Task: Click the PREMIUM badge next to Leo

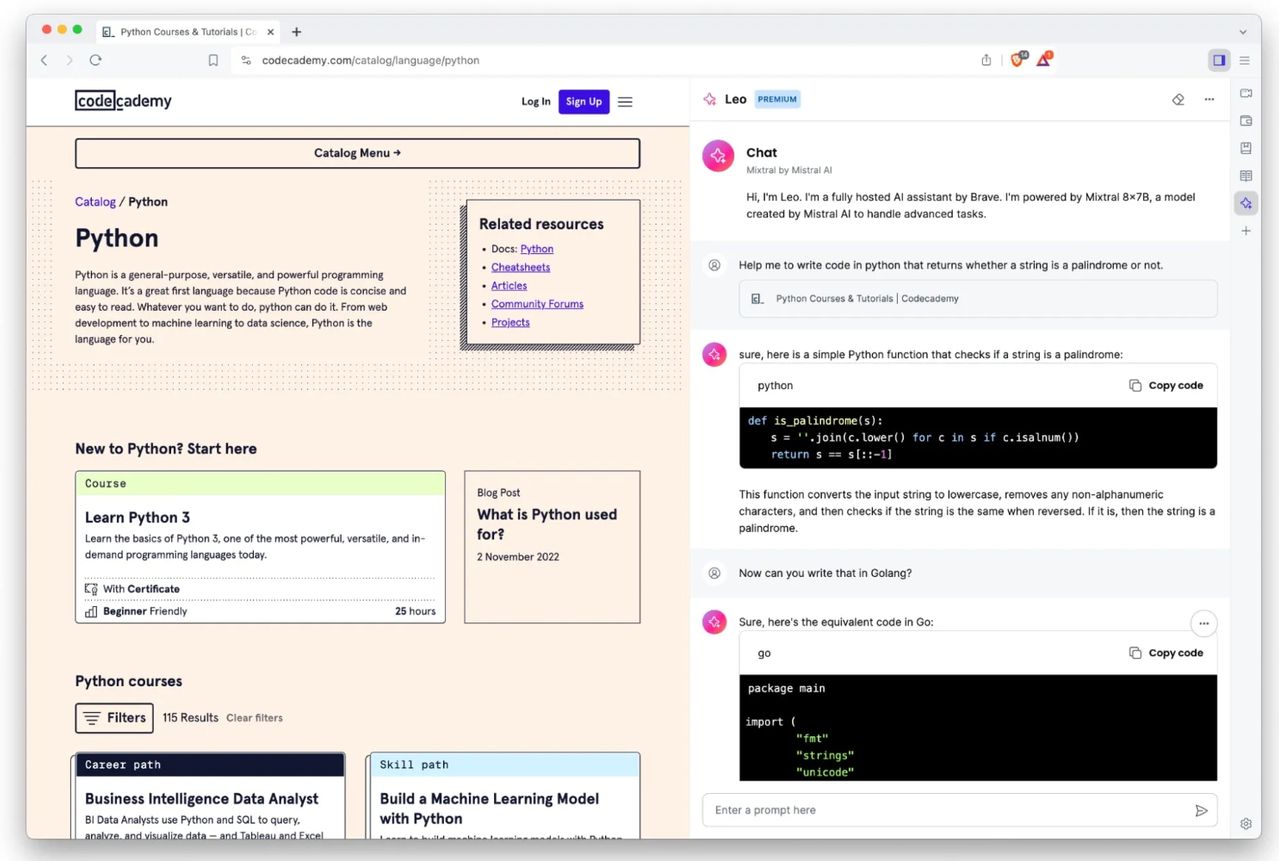Action: click(777, 99)
